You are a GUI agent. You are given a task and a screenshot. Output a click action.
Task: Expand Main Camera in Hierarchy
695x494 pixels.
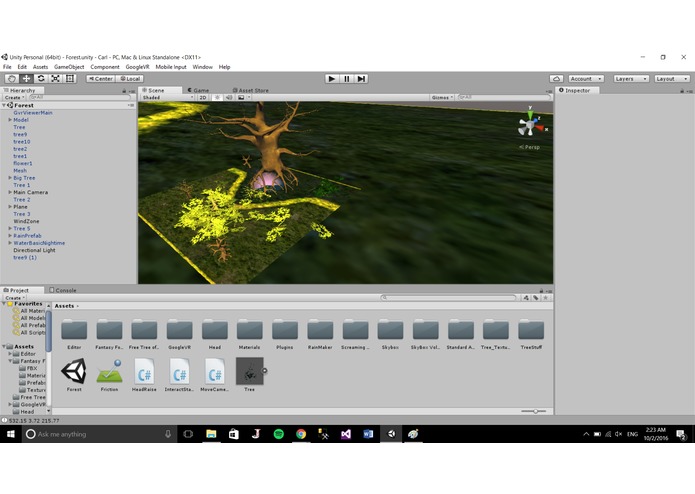pyautogui.click(x=10, y=192)
